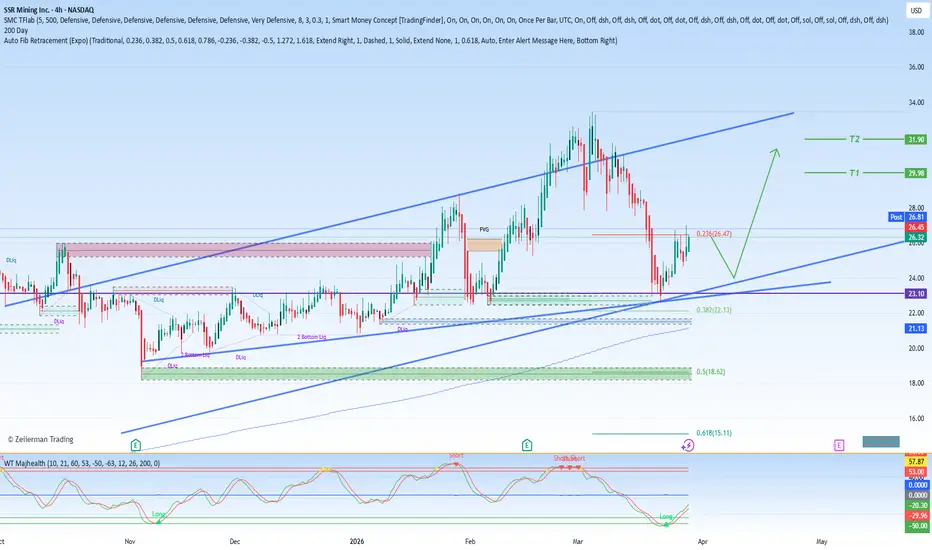Click the yellow 57.87 oscillator value
The image size is (932, 550).
point(915,461)
